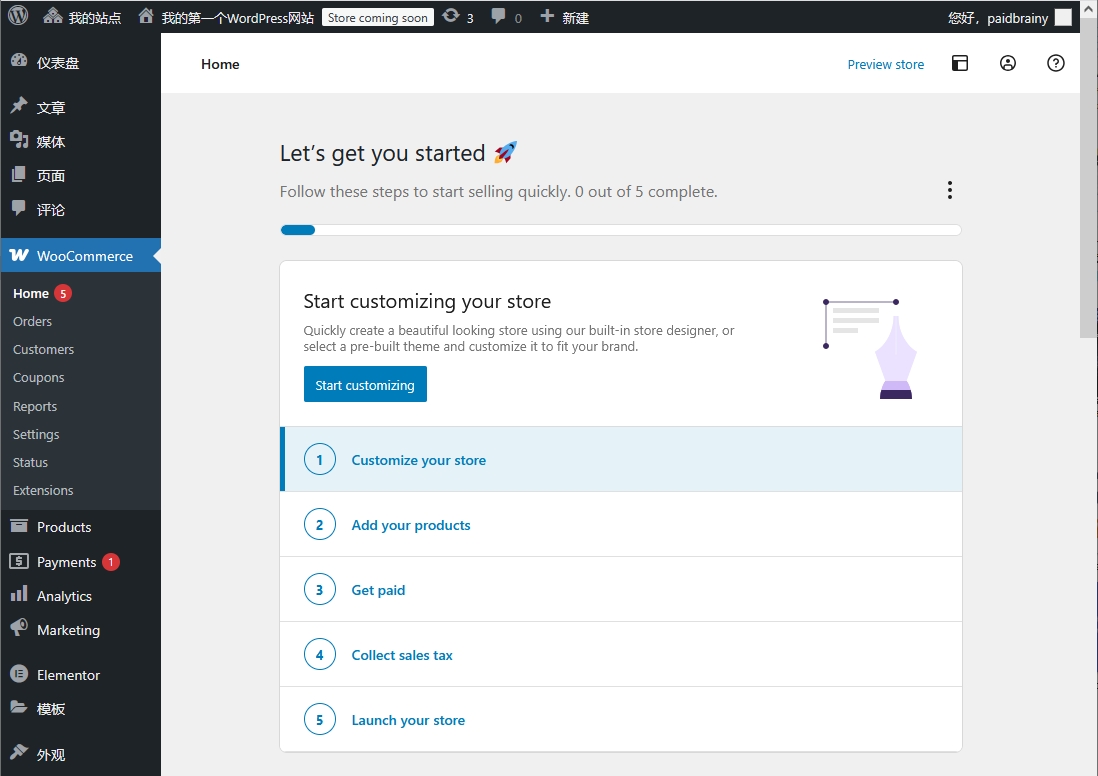Open the display options layout icon
The height and width of the screenshot is (776, 1098).
tap(960, 64)
